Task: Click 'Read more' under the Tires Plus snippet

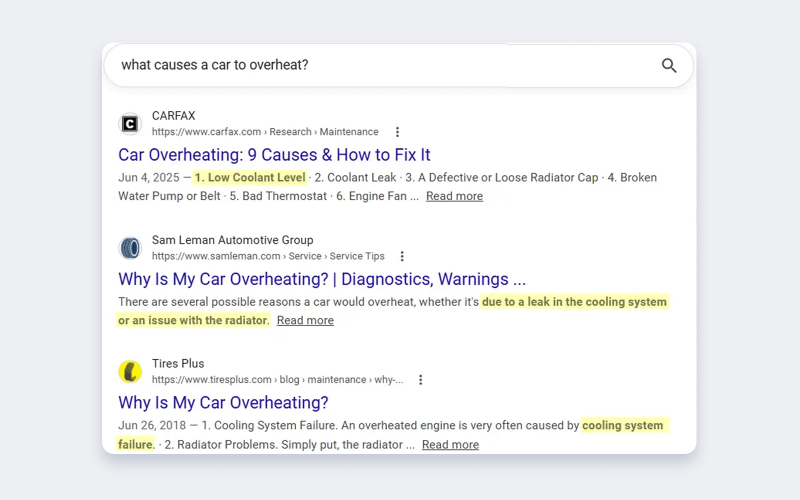Action: [x=450, y=445]
